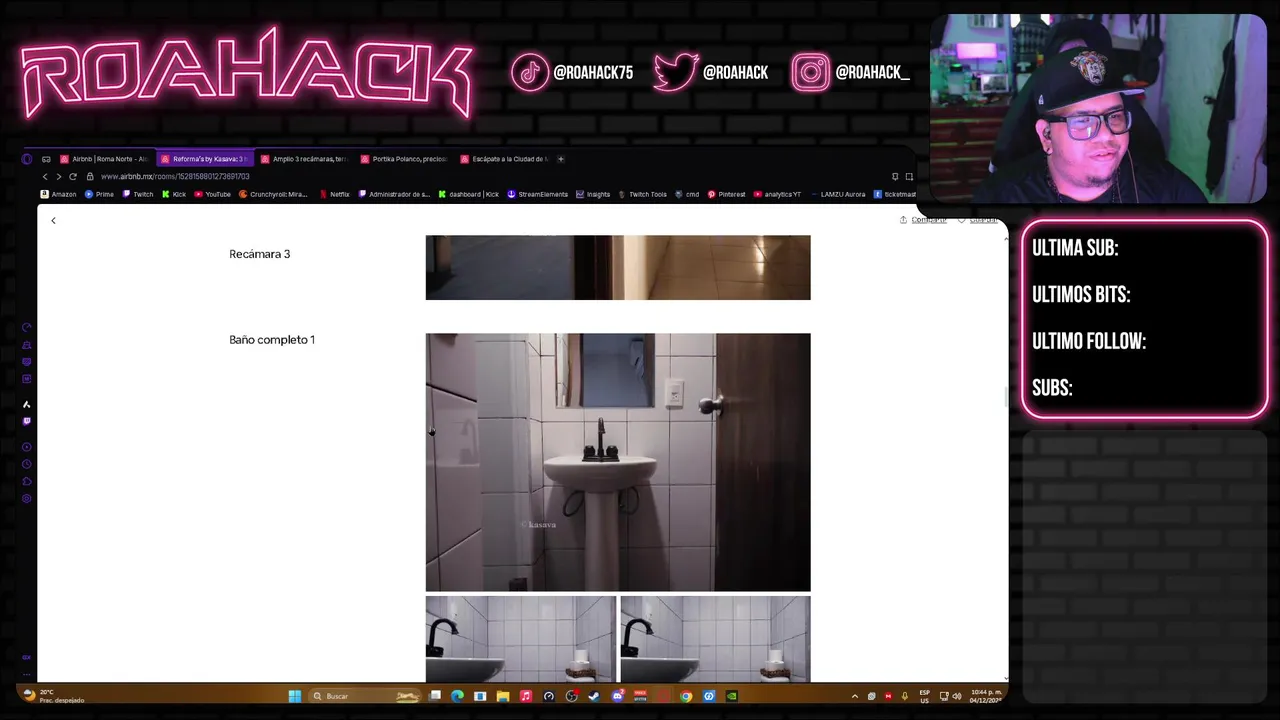Open the Prime bookmark

coord(100,194)
